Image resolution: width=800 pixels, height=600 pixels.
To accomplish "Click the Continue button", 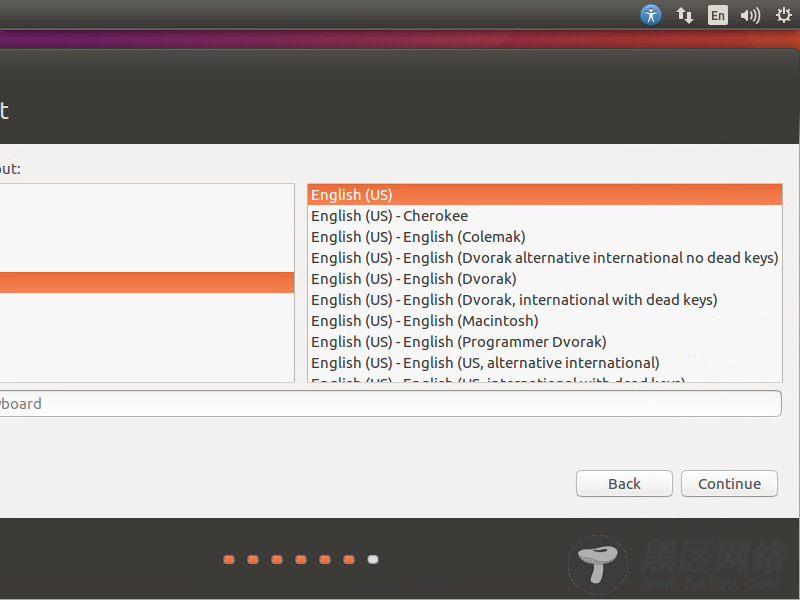I will coord(729,483).
